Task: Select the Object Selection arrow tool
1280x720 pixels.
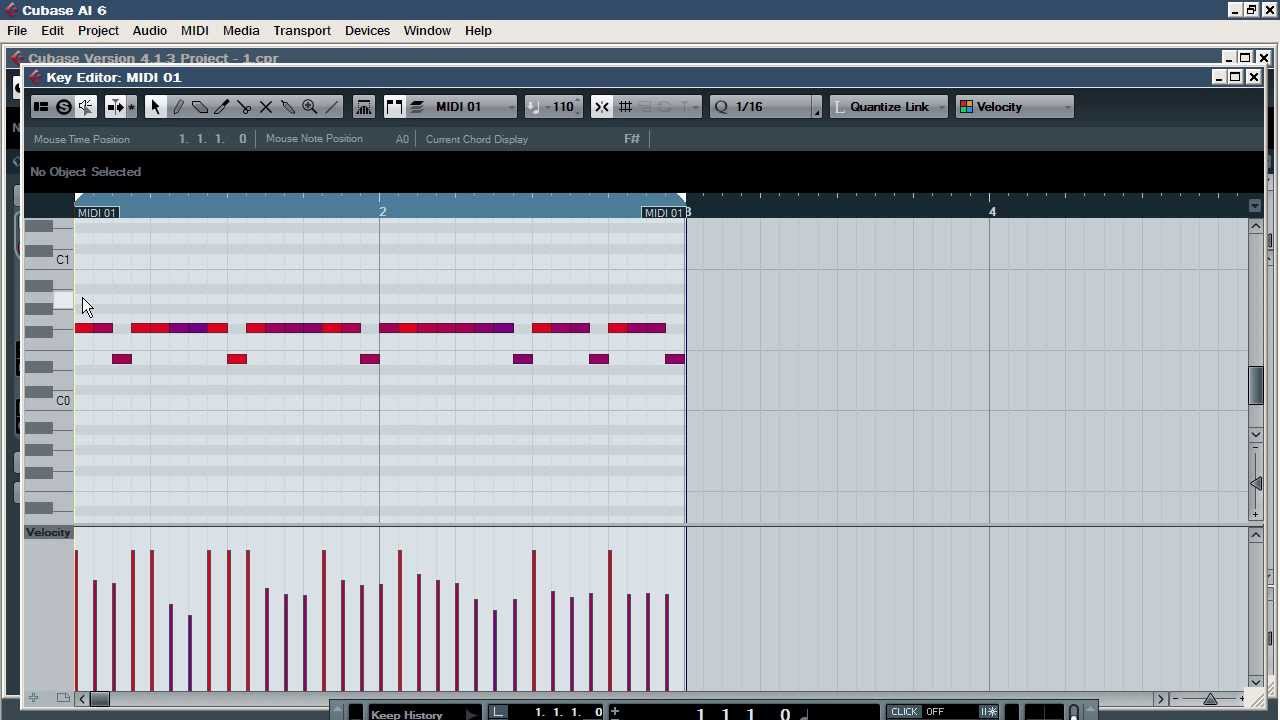Action: pyautogui.click(x=155, y=107)
